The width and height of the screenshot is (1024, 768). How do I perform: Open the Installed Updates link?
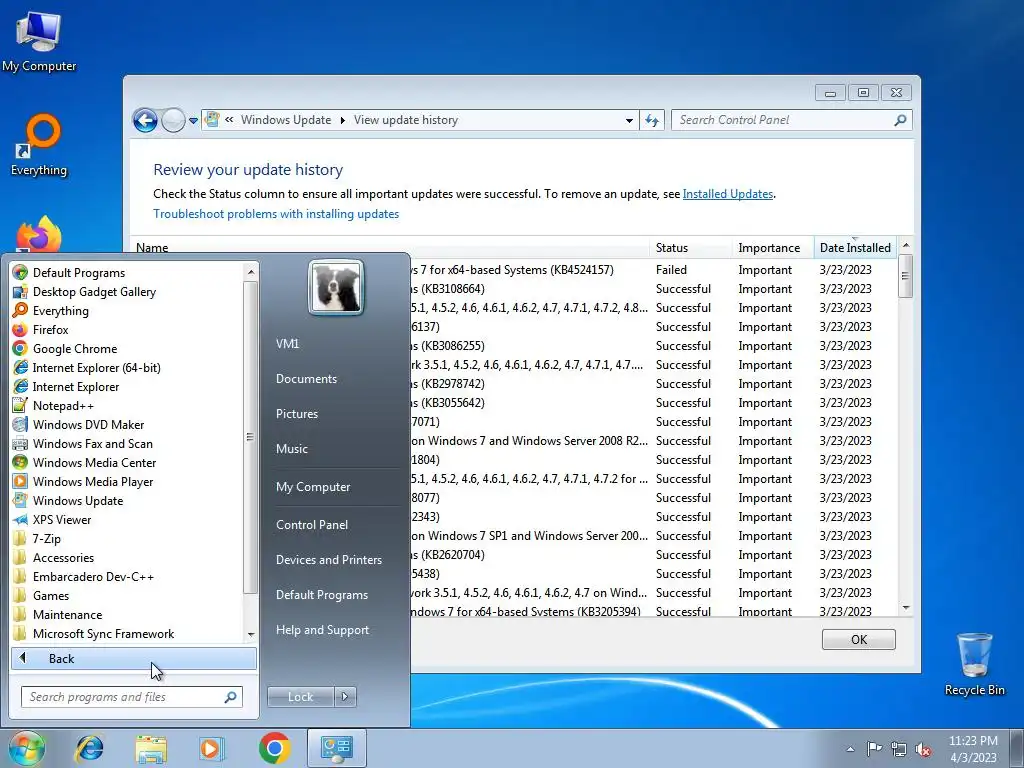728,194
